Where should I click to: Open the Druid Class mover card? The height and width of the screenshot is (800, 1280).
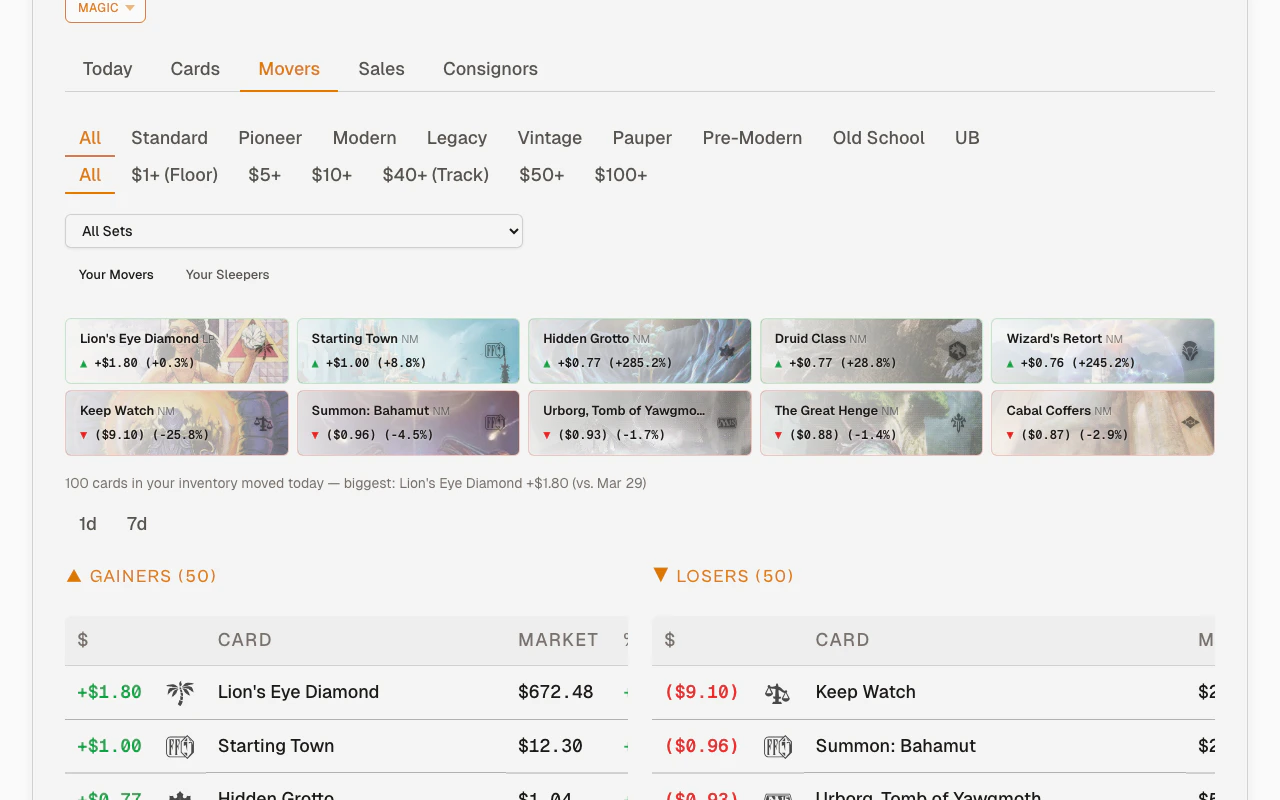coord(871,351)
